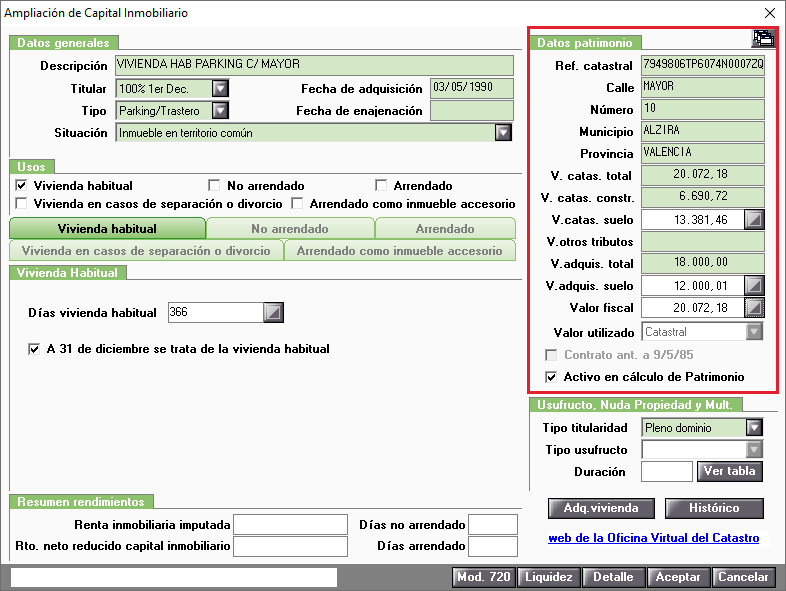This screenshot has width=786, height=591.
Task: Click the Provincia field showing VALENCIA
Action: pos(703,153)
